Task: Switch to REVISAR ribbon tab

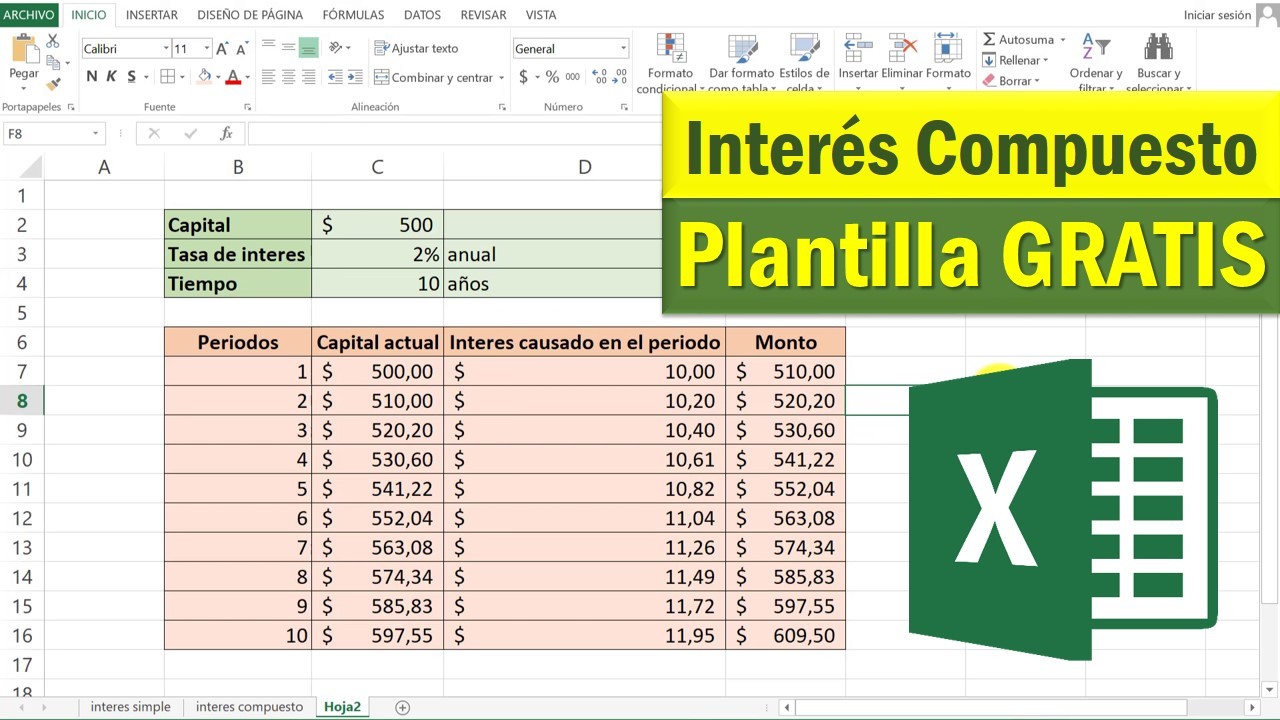Action: click(x=483, y=15)
